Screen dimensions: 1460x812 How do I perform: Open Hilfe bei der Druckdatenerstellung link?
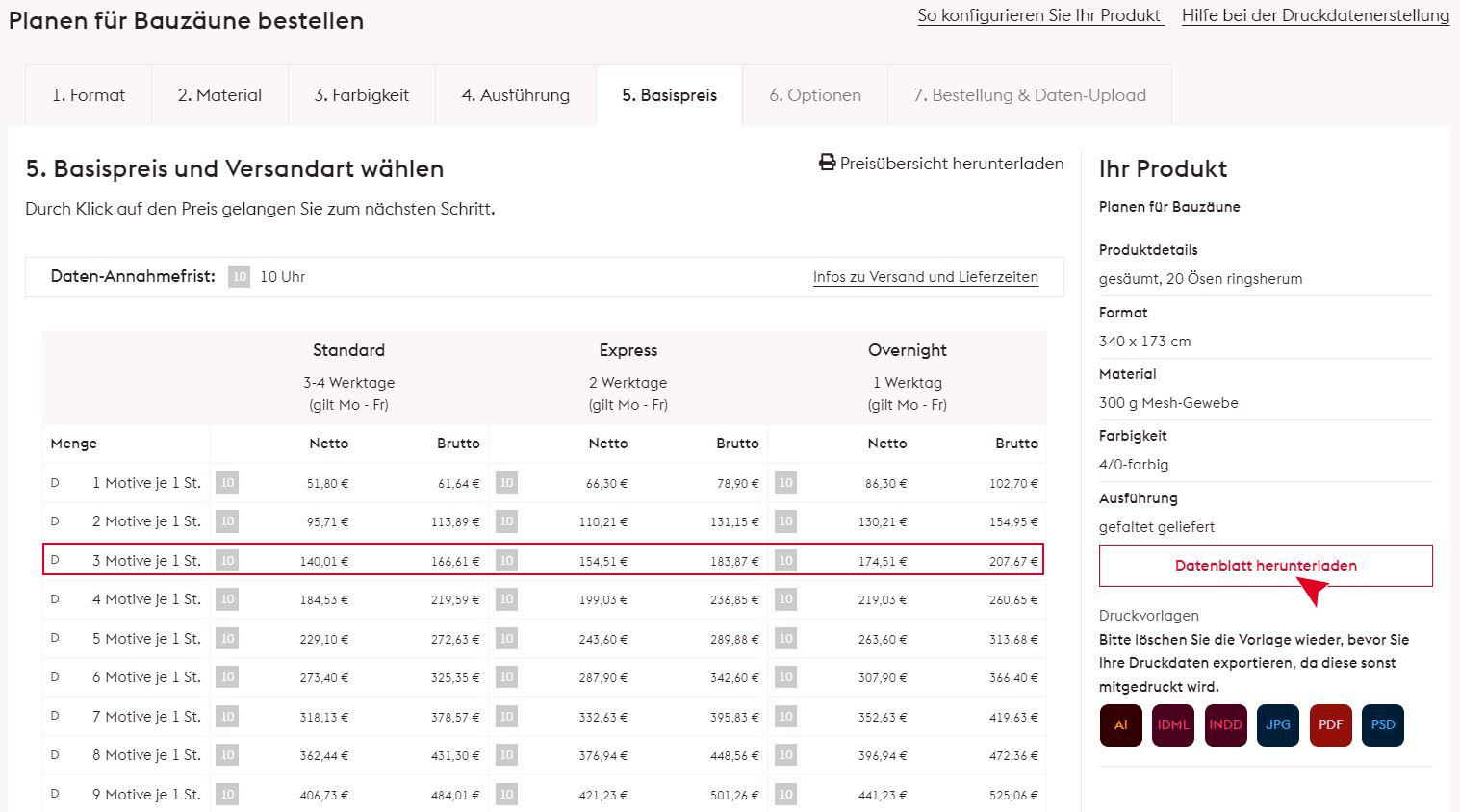[x=1315, y=15]
